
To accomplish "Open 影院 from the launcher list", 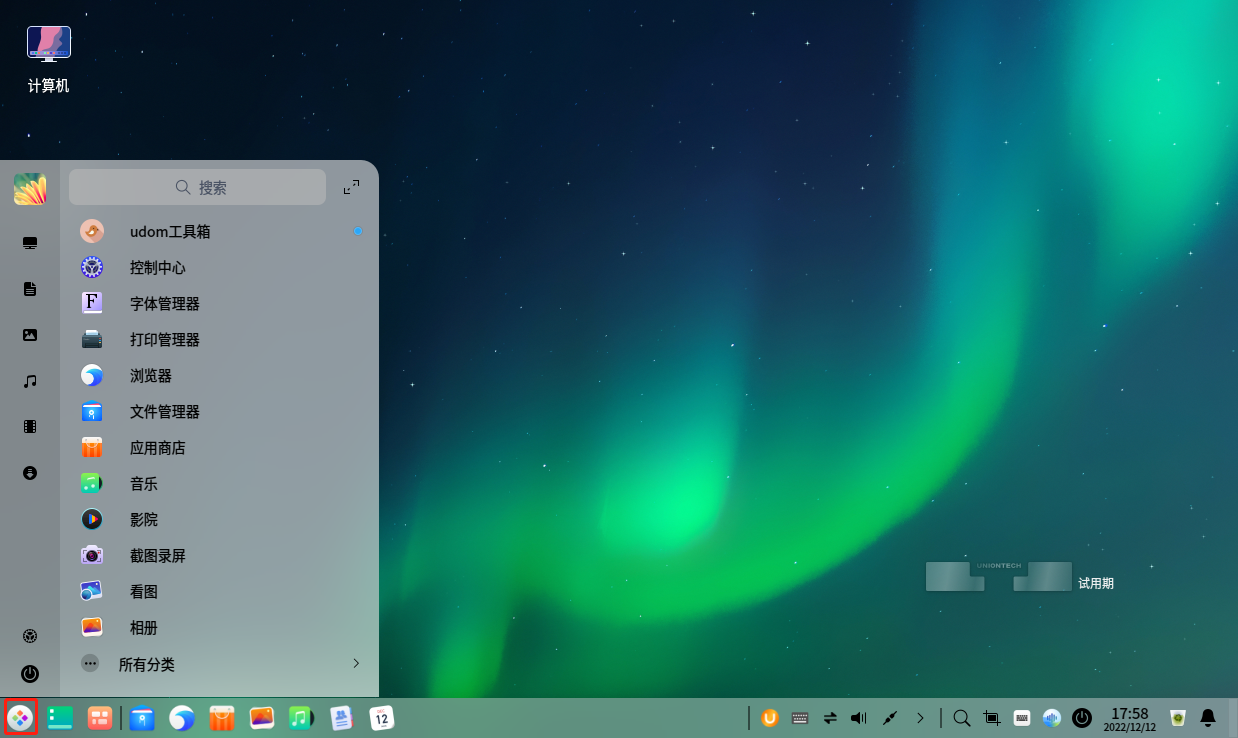I will point(144,520).
